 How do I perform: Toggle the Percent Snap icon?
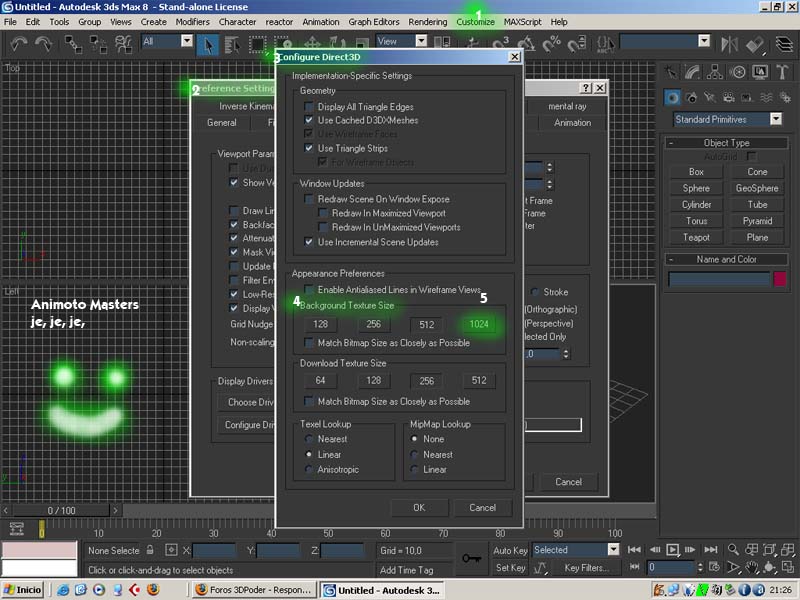552,45
